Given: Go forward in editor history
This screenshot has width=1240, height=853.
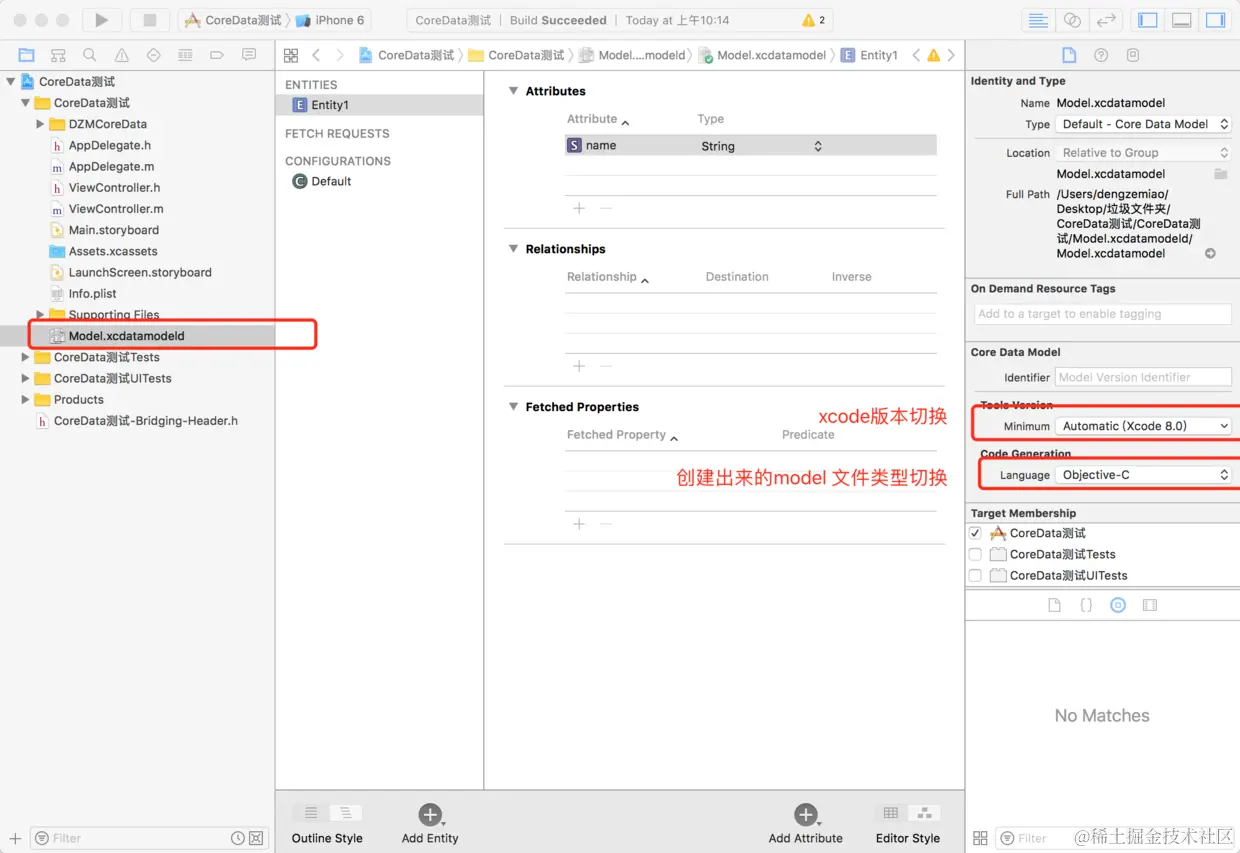Looking at the screenshot, I should coord(340,55).
